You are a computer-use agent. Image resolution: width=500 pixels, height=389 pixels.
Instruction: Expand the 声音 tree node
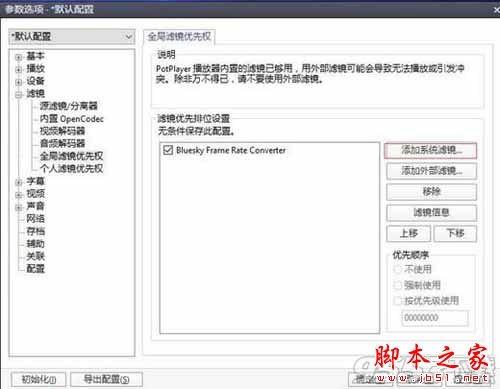pos(19,207)
